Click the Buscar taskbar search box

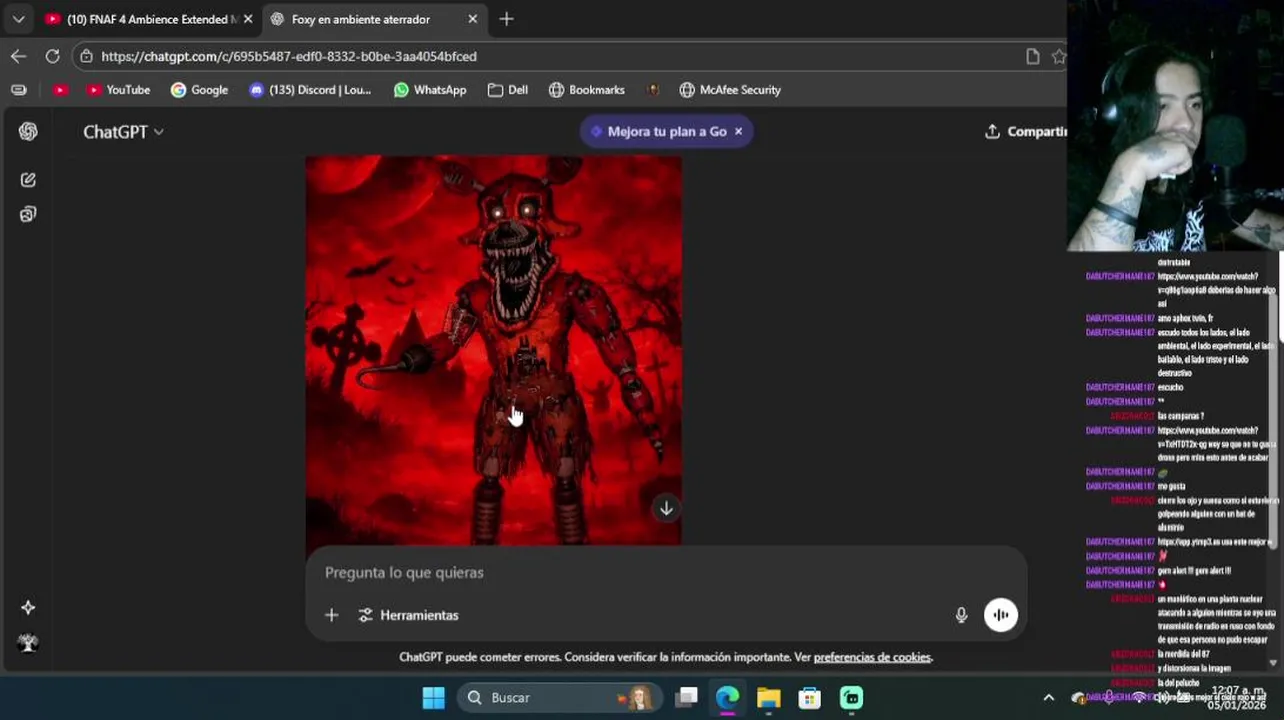click(558, 697)
